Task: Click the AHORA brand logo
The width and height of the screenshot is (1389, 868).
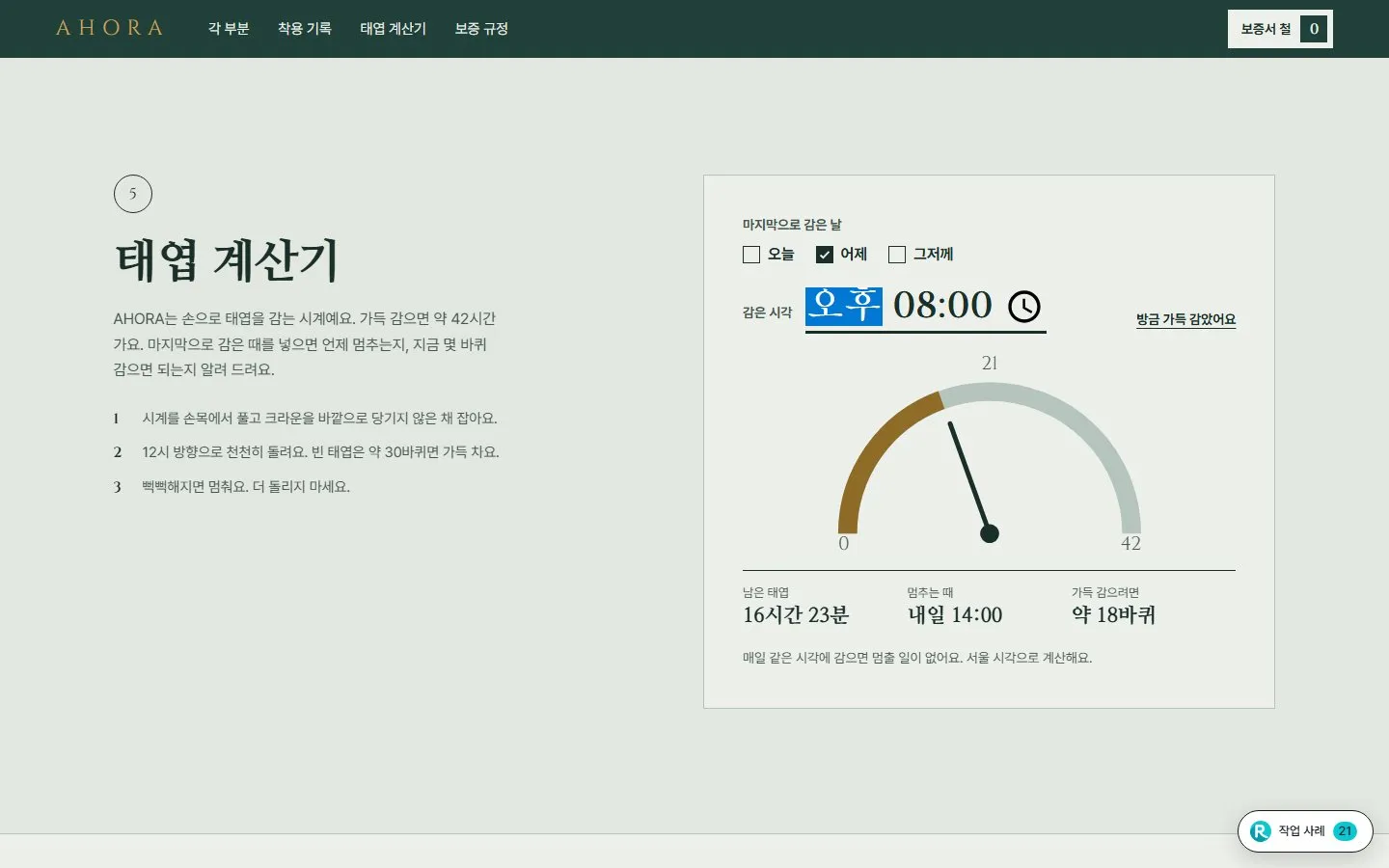Action: pos(109,28)
